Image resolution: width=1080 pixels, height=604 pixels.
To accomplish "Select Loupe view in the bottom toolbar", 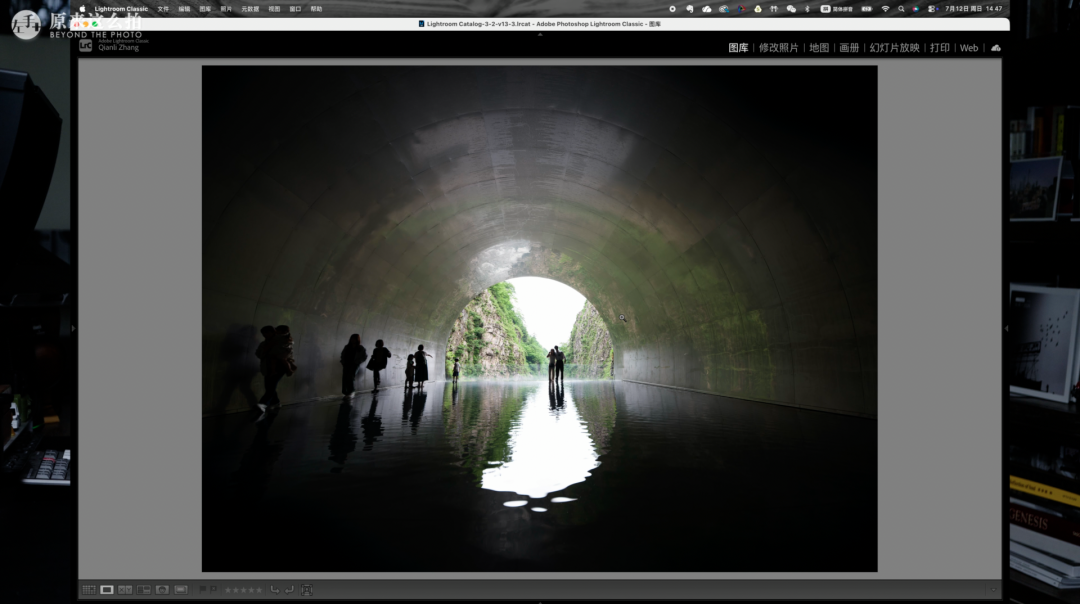I will pos(107,590).
